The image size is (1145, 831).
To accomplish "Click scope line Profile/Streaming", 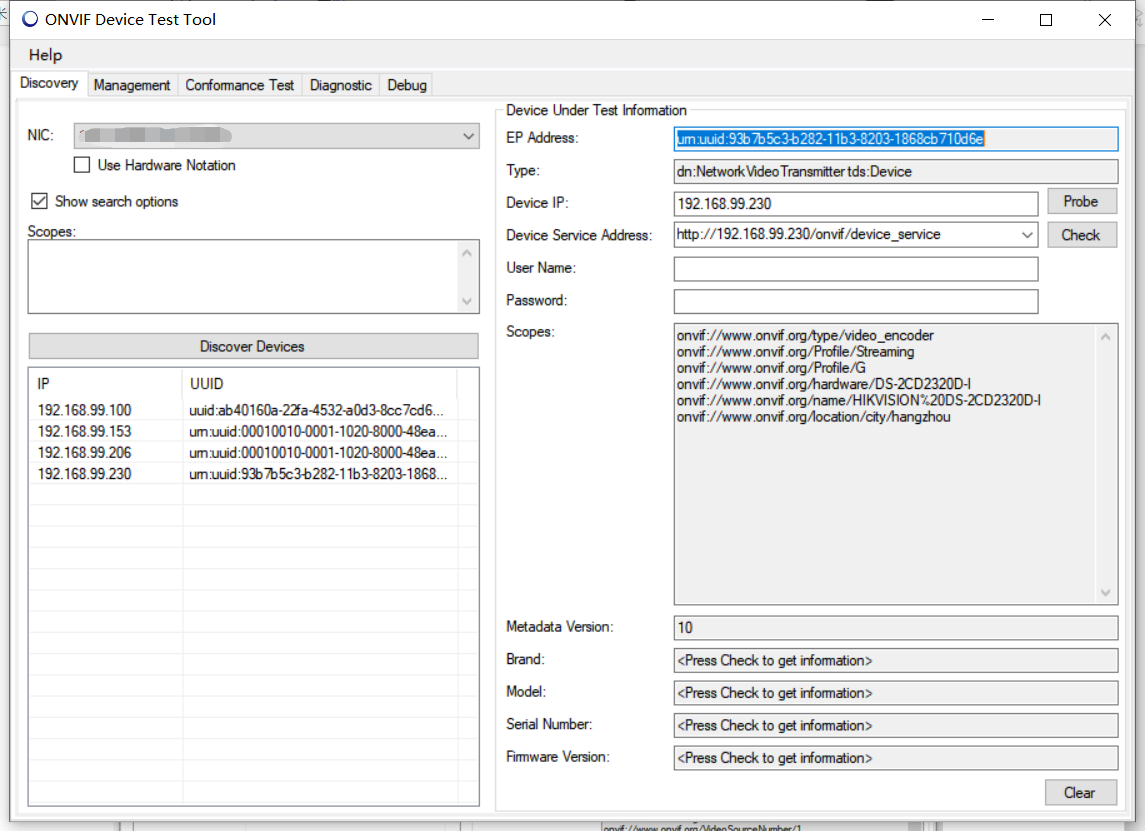I will point(795,352).
